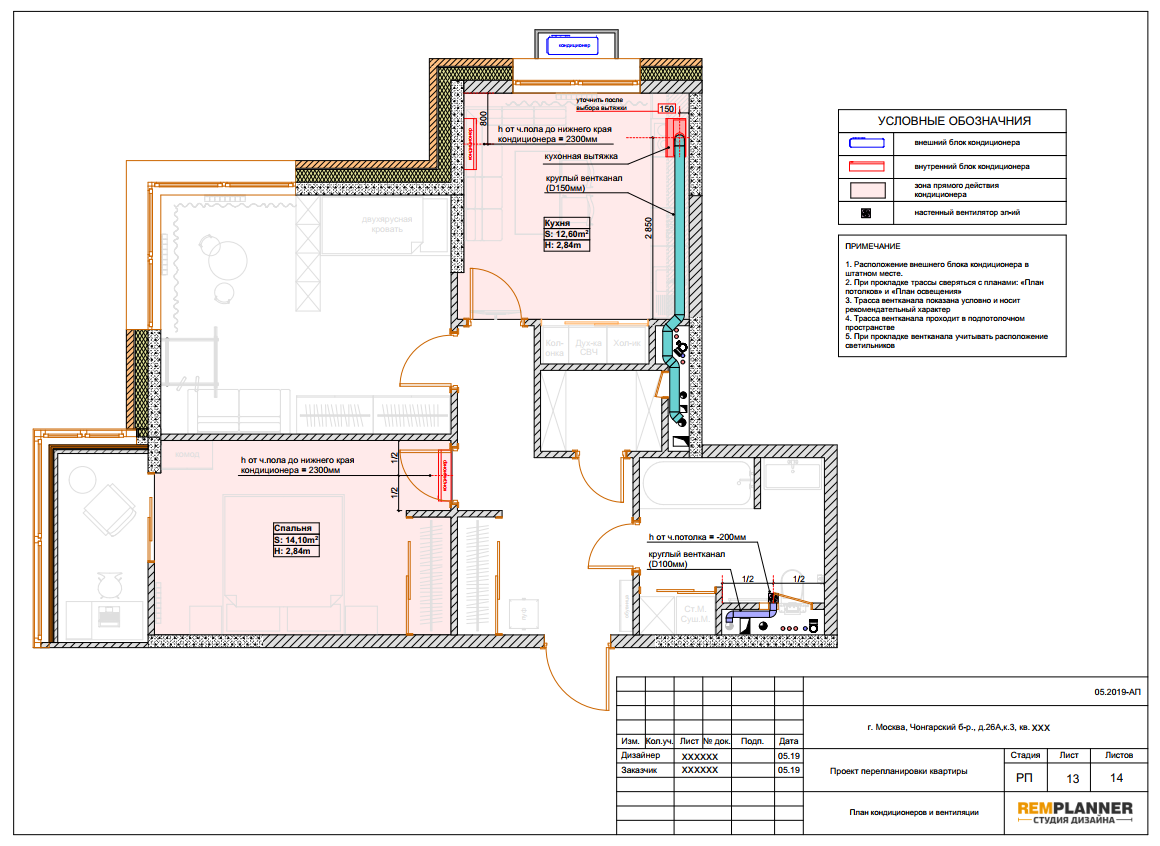Click the sheet title План кондиционеров и вентиляции
The image size is (1160, 846).
pos(914,813)
